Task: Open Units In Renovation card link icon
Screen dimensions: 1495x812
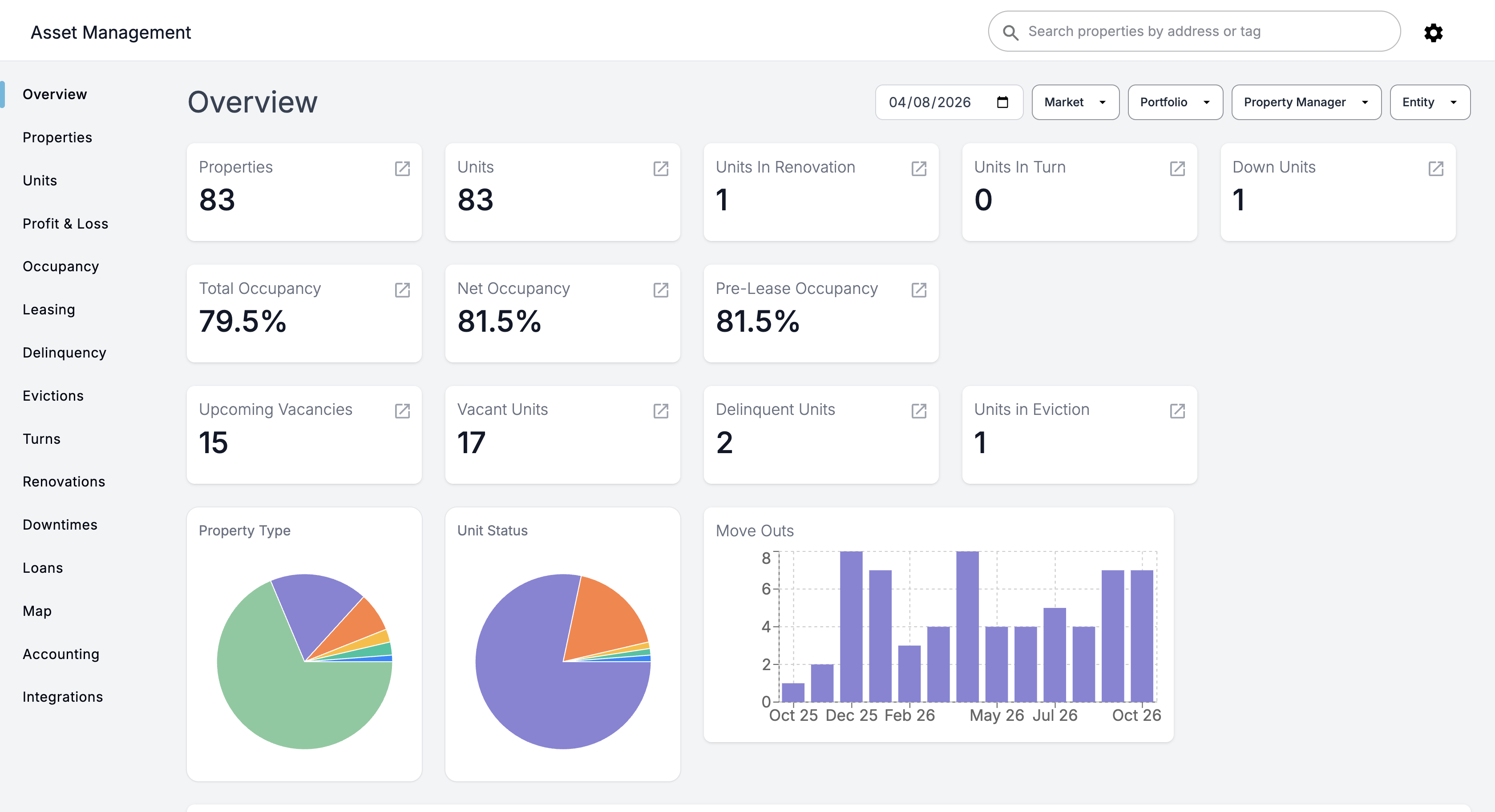Action: click(x=919, y=169)
